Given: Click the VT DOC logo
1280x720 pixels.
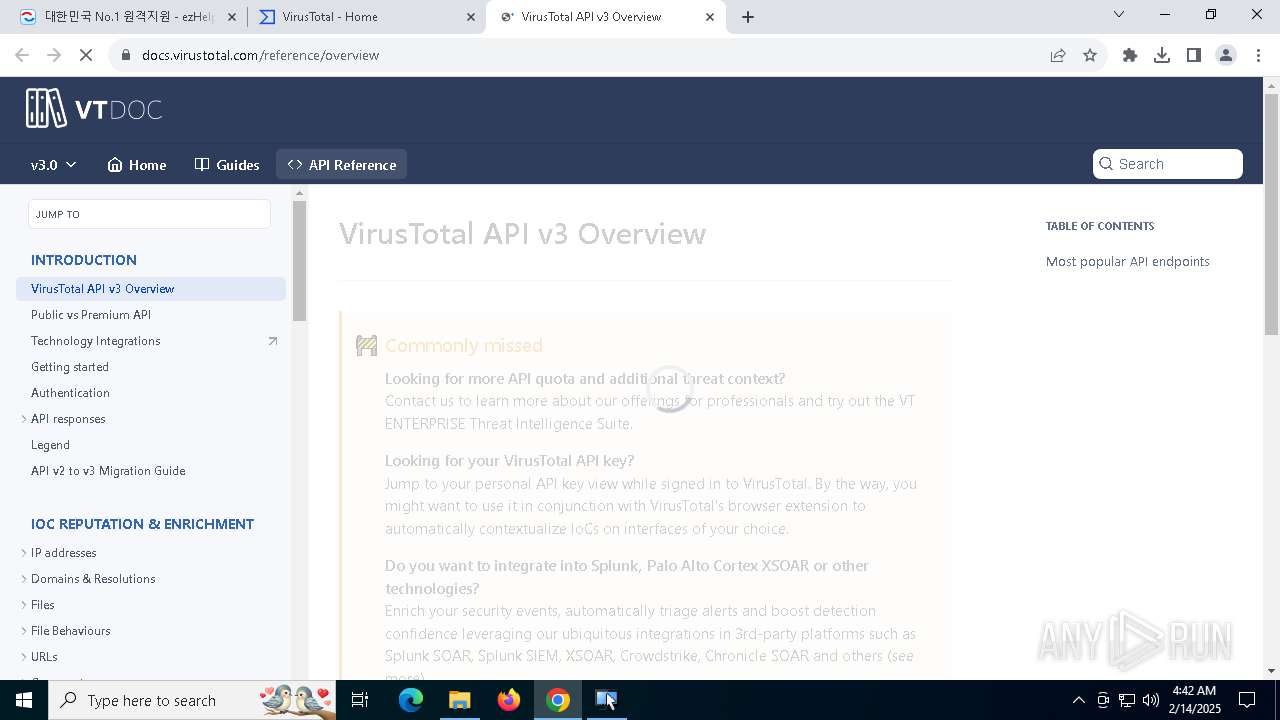Looking at the screenshot, I should click(x=94, y=109).
